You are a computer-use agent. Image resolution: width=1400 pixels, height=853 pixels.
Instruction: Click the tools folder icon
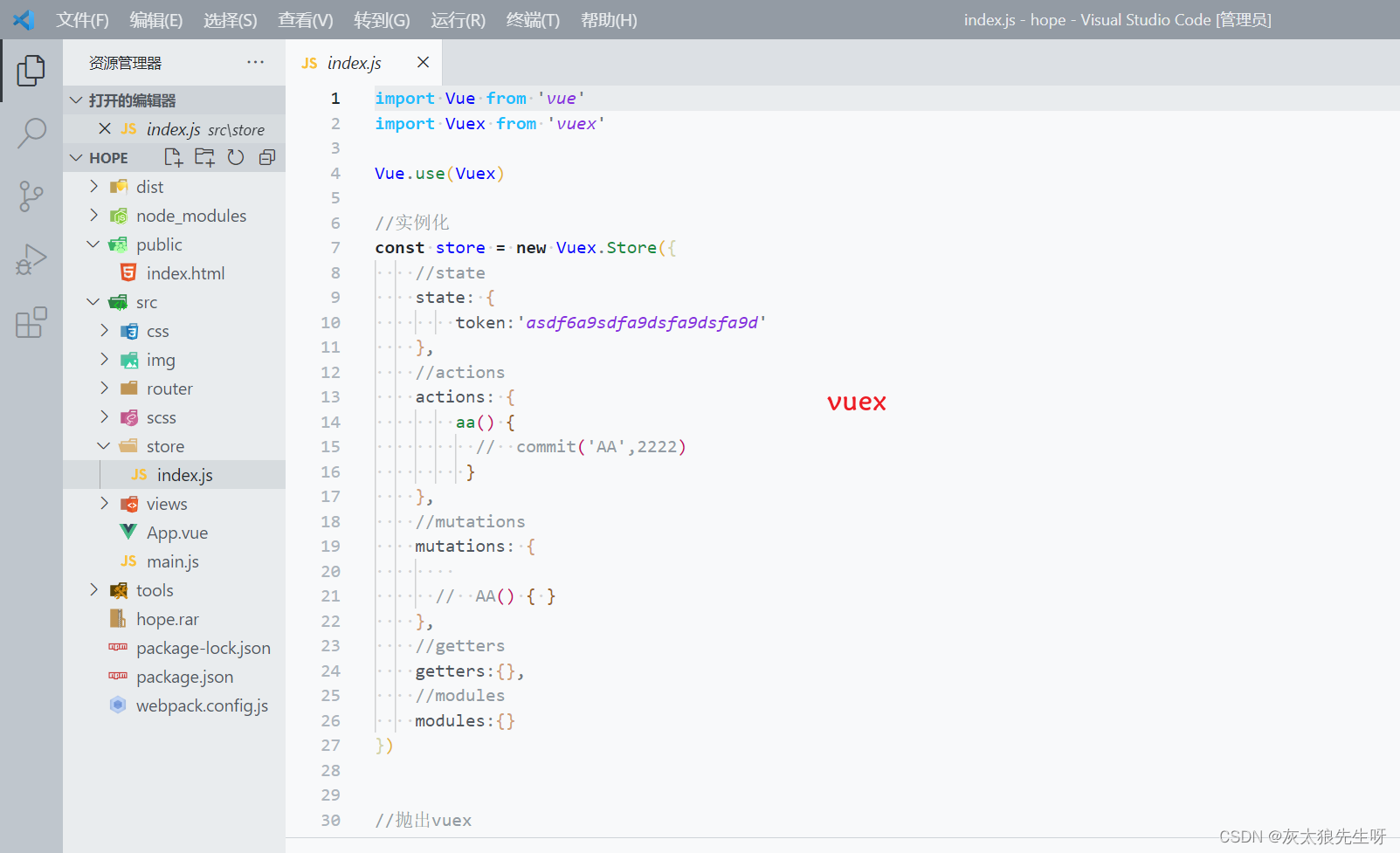click(x=119, y=590)
